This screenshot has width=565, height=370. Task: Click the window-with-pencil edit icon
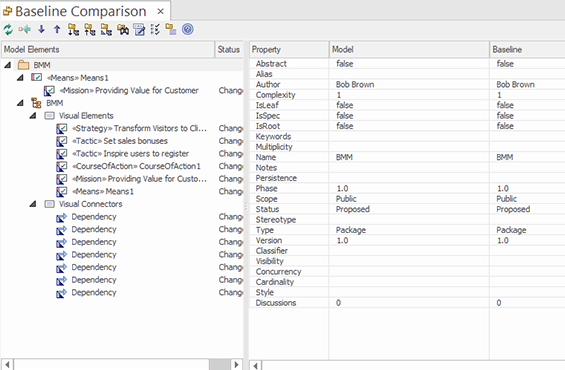(x=139, y=30)
